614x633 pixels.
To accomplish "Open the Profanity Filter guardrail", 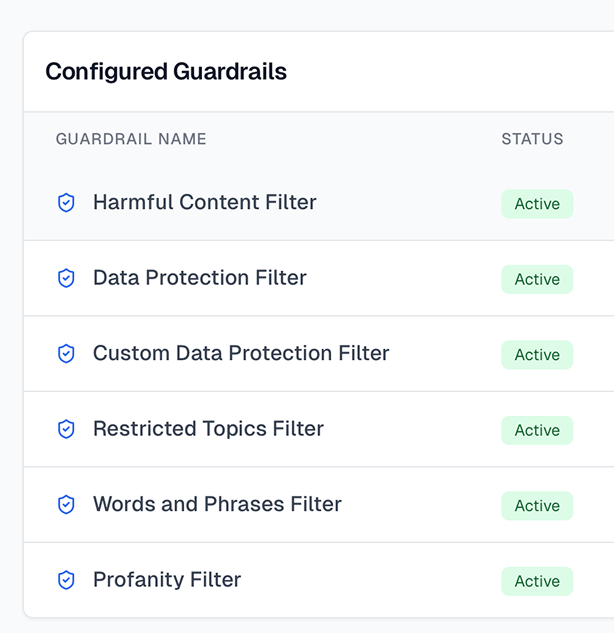I will pos(167,580).
